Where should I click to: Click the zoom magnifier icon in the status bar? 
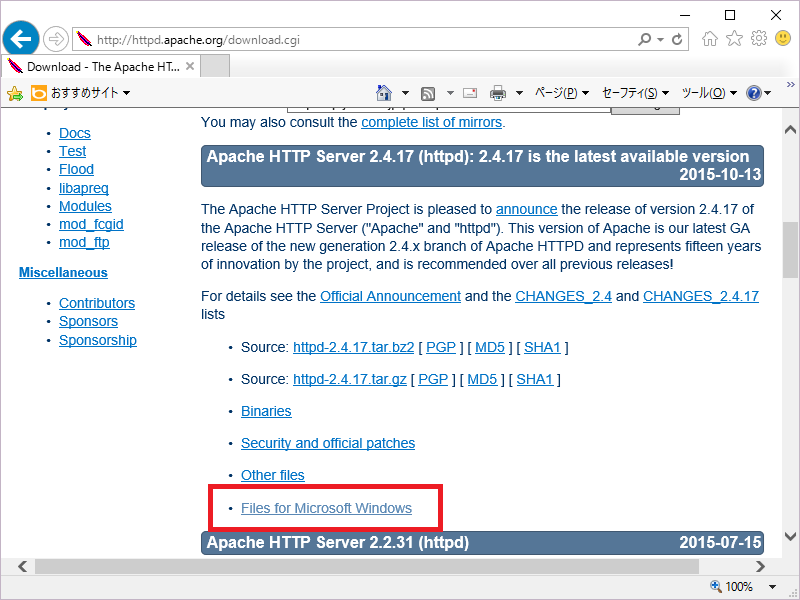(x=715, y=586)
